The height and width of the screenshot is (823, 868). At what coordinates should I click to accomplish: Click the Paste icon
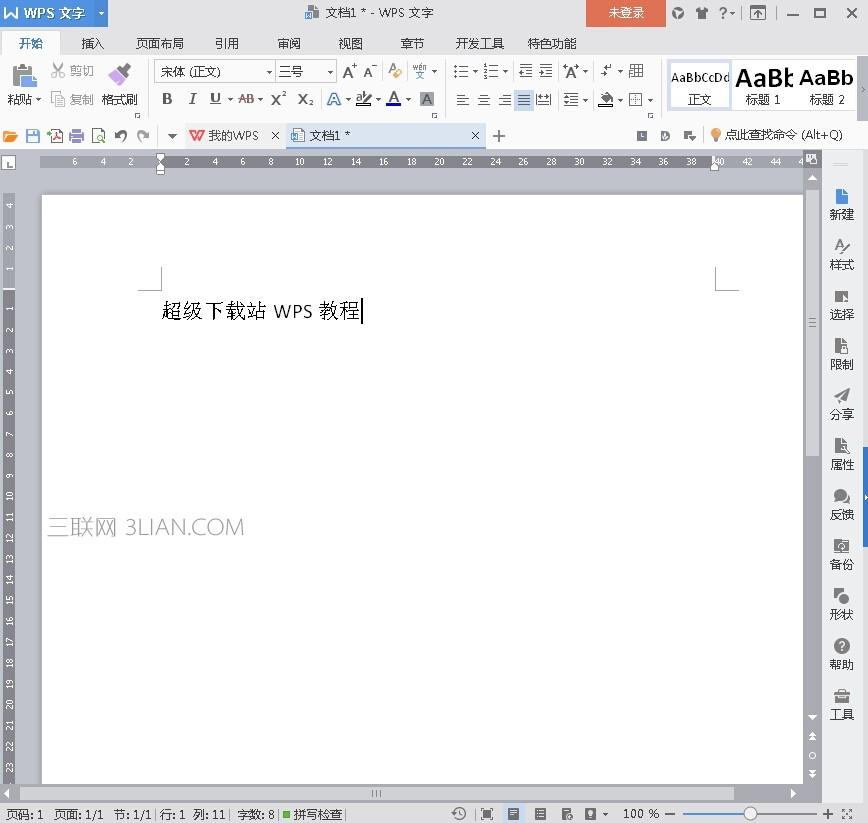(x=24, y=75)
